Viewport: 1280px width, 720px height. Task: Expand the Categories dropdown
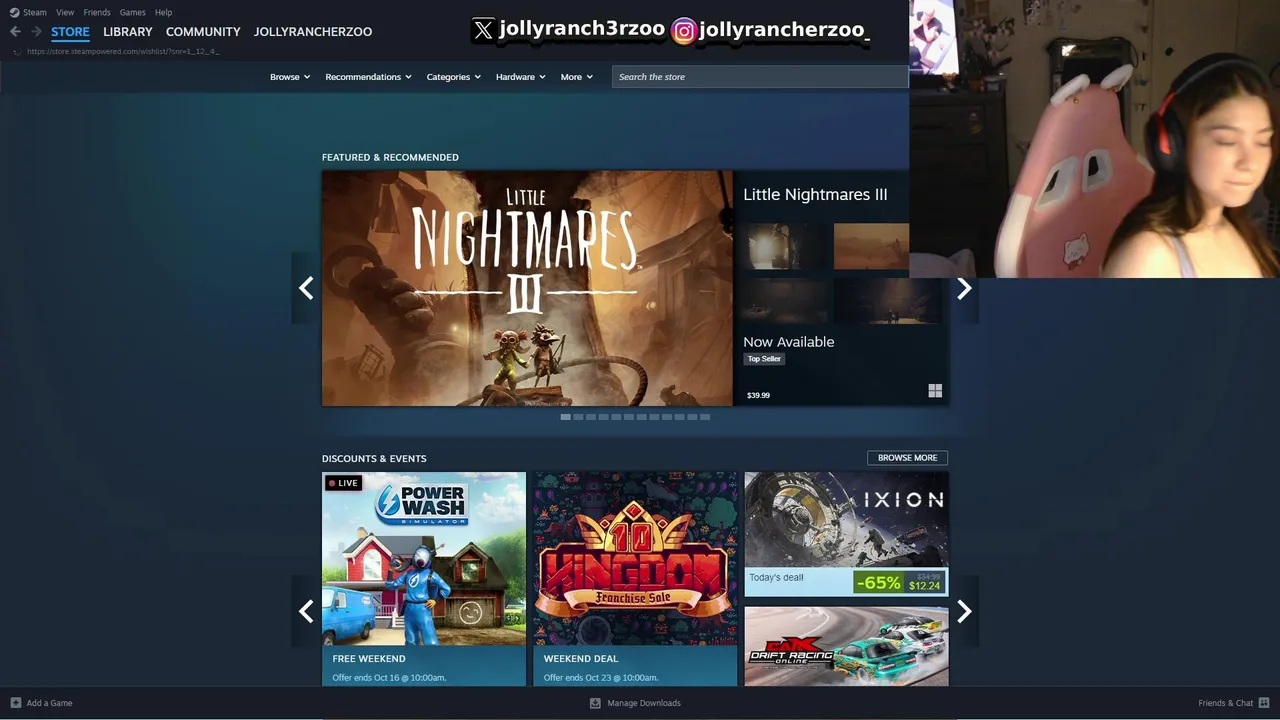pos(453,77)
